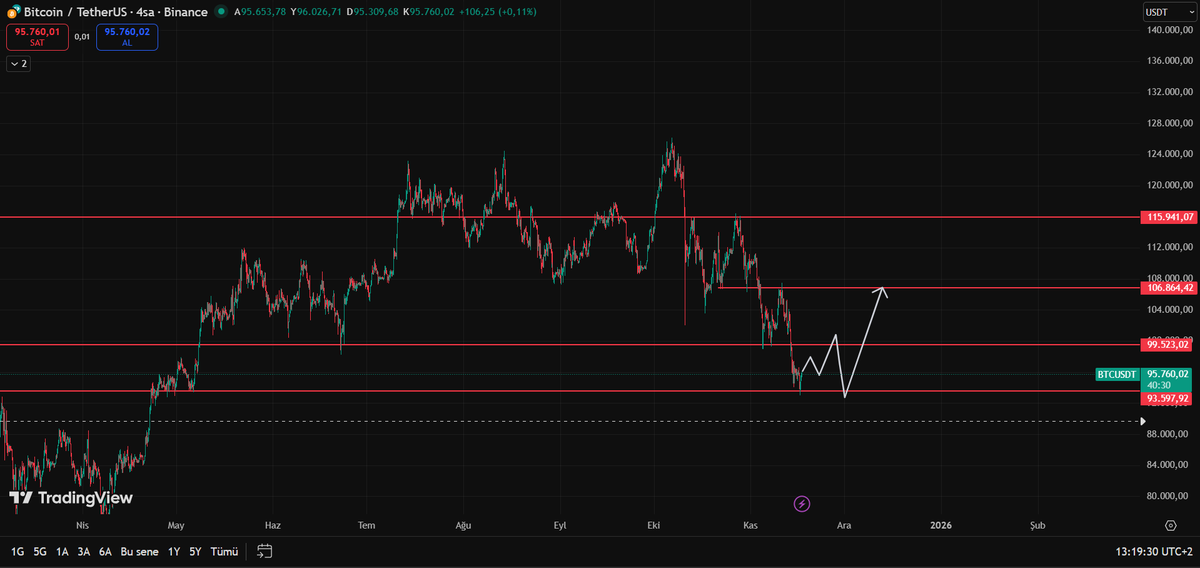Select the 1Y time range
Screen dimensions: 1200x568
[x=174, y=551]
